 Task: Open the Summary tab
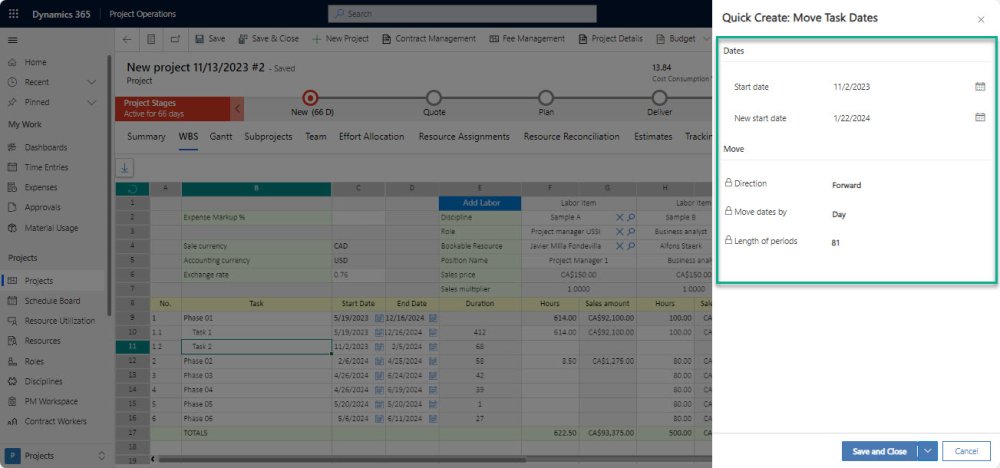tap(146, 136)
